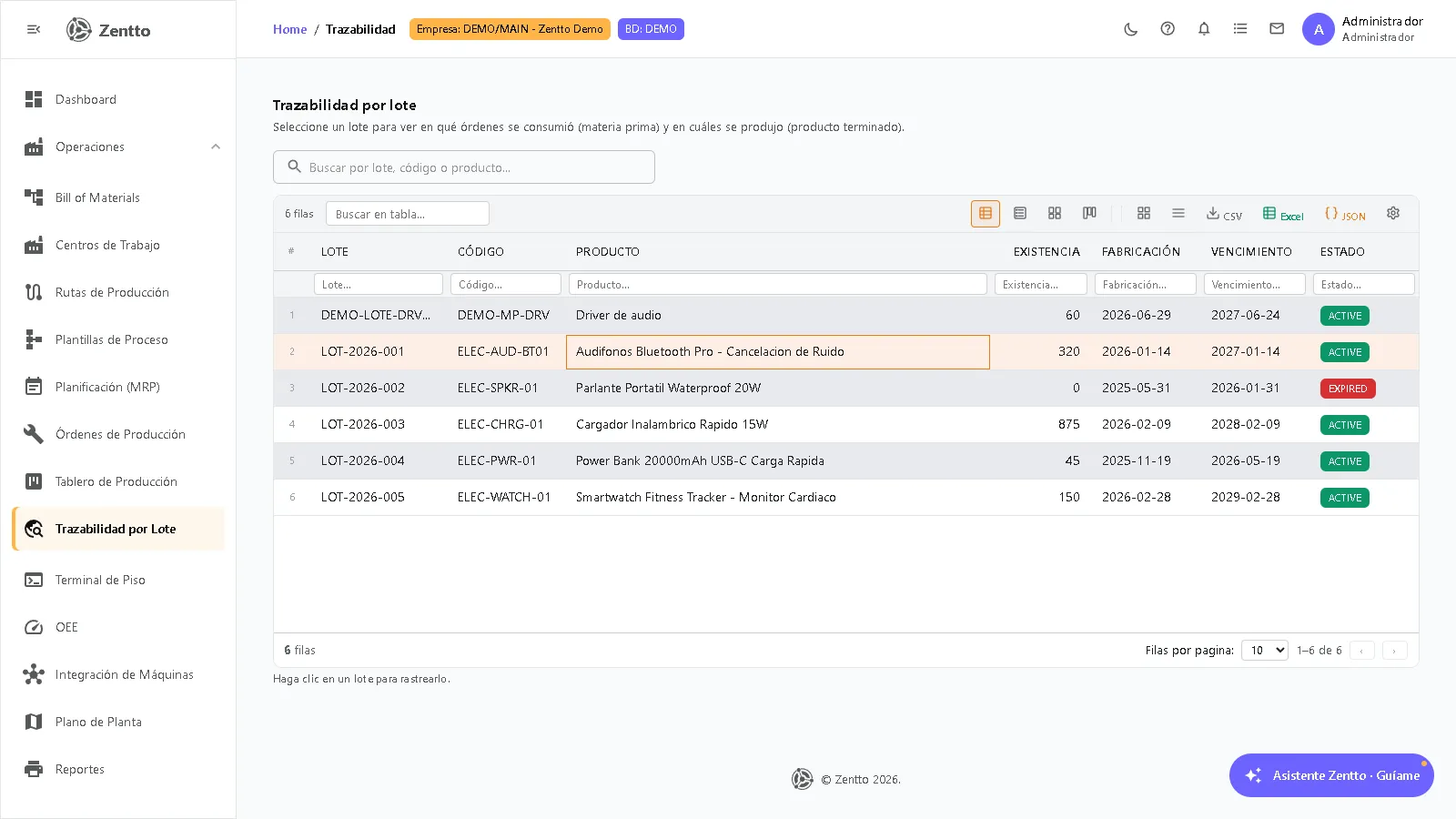Viewport: 1456px width, 819px height.
Task: Click the Integración de Máquinas icon
Action: [x=34, y=674]
